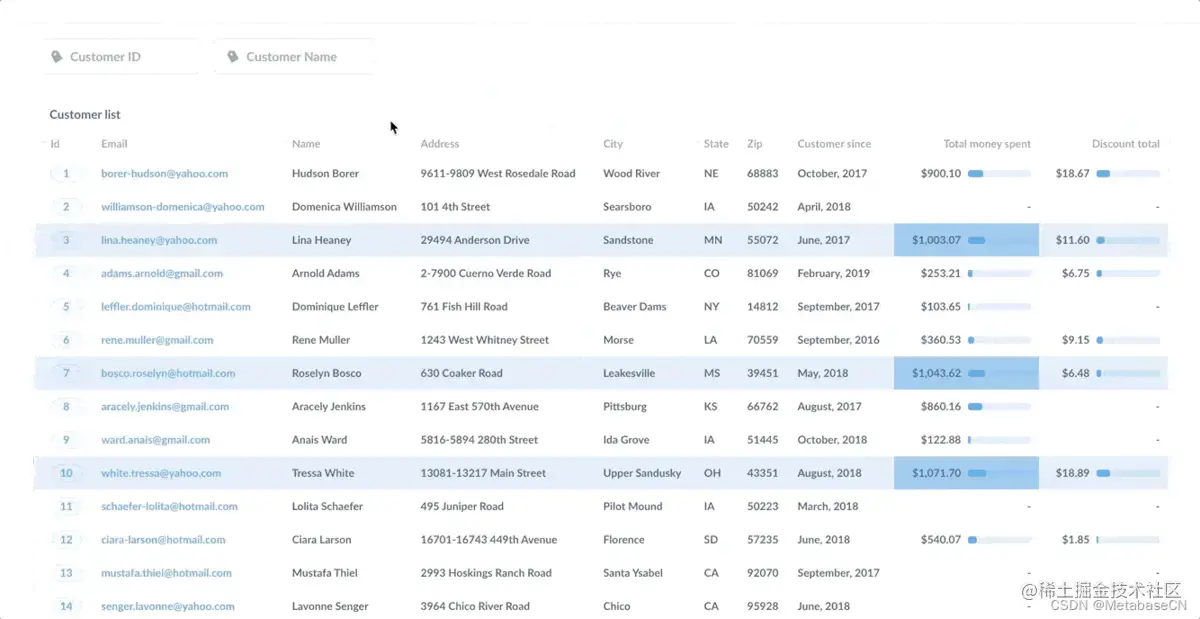Viewport: 1200px width, 619px height.
Task: Sort by the Id column header
Action: click(55, 144)
